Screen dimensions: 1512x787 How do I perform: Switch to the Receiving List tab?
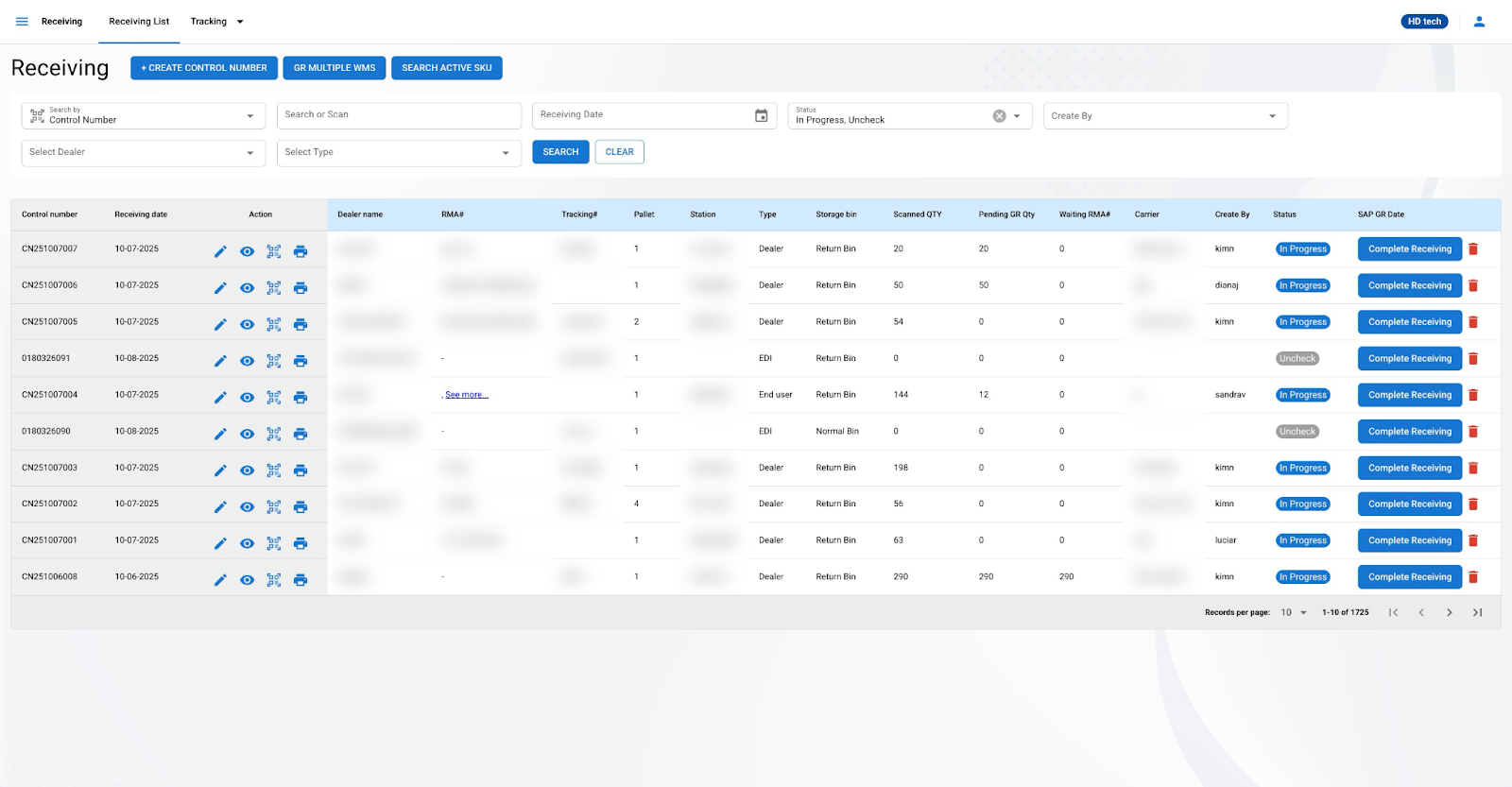[139, 22]
